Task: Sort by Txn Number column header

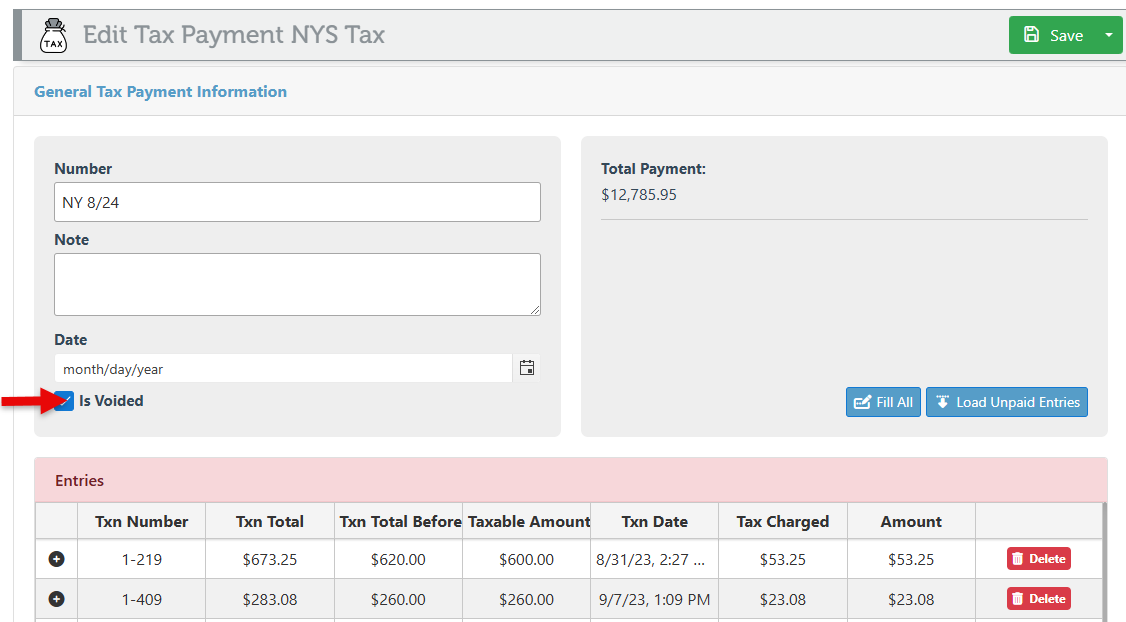Action: [141, 521]
